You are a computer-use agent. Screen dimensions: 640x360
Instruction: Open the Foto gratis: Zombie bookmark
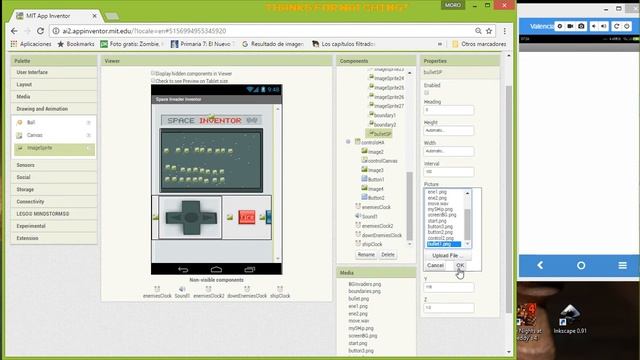click(132, 44)
